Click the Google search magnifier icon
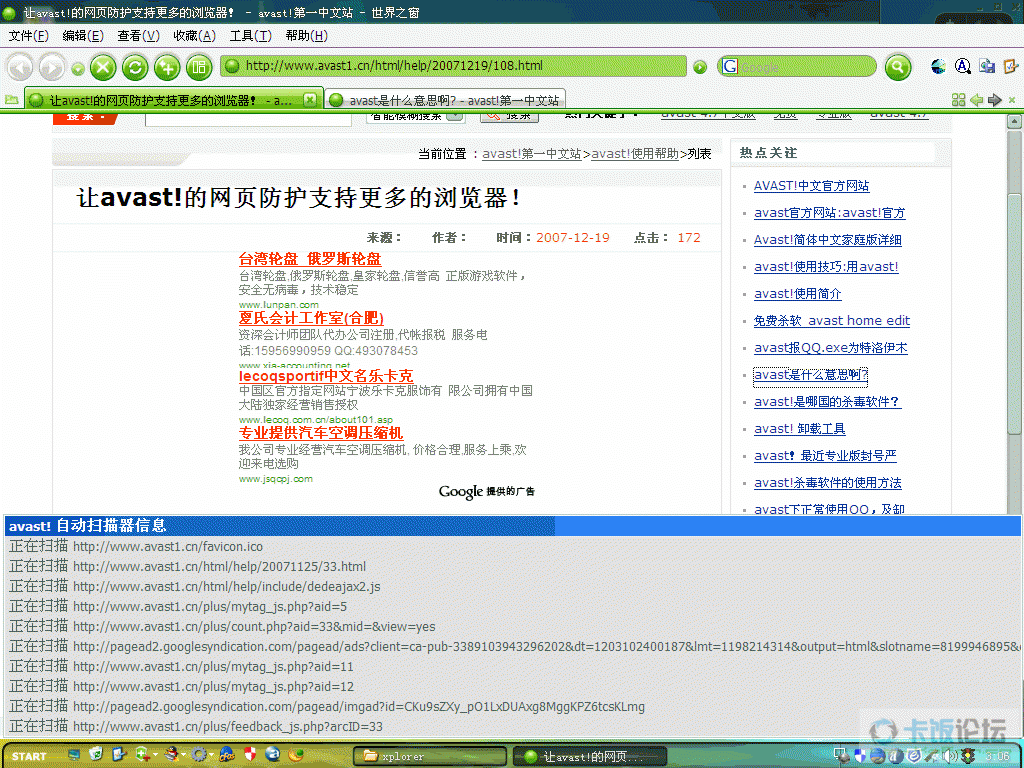This screenshot has width=1024, height=768. 897,67
